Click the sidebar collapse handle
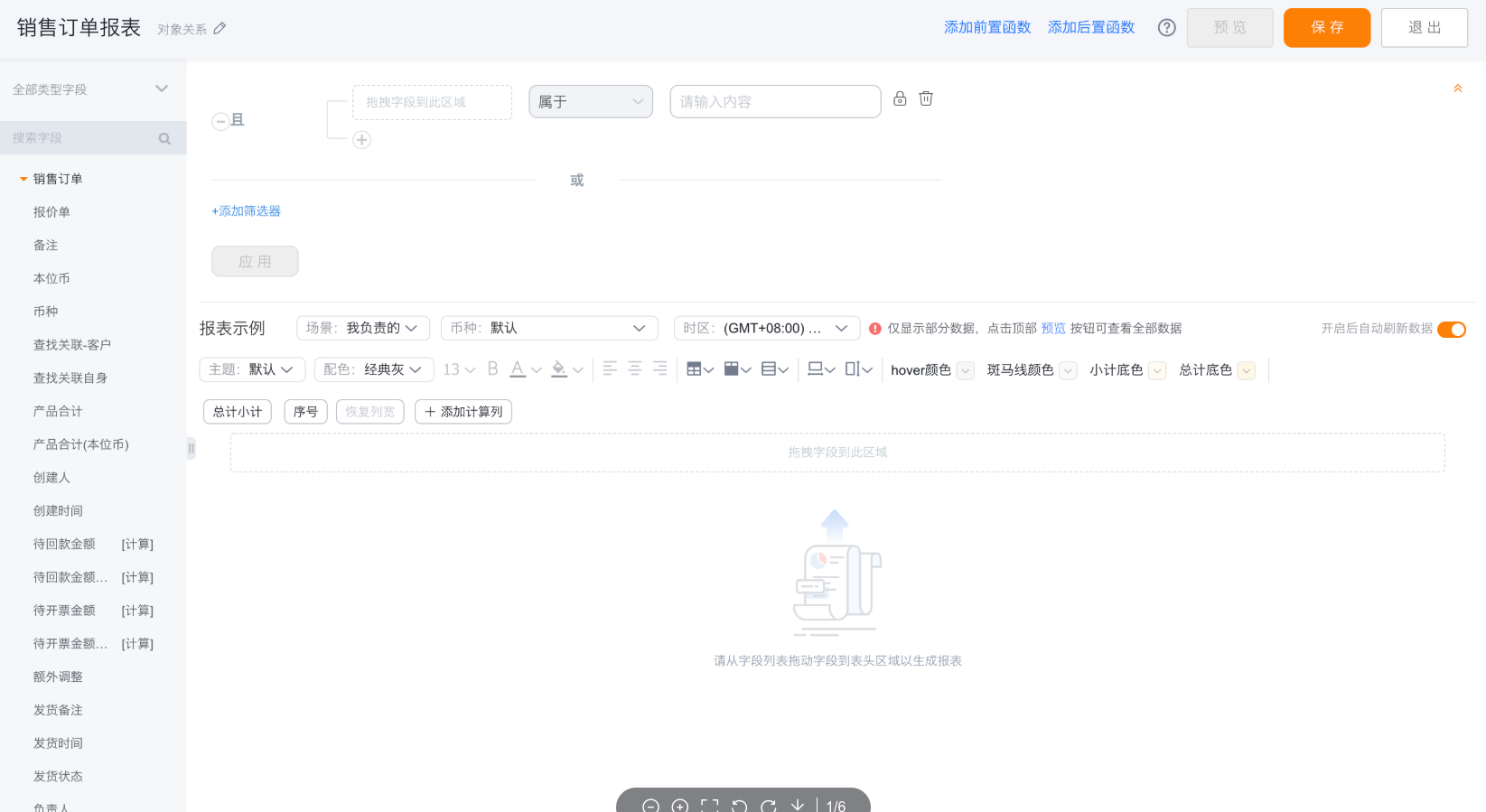 click(x=191, y=448)
